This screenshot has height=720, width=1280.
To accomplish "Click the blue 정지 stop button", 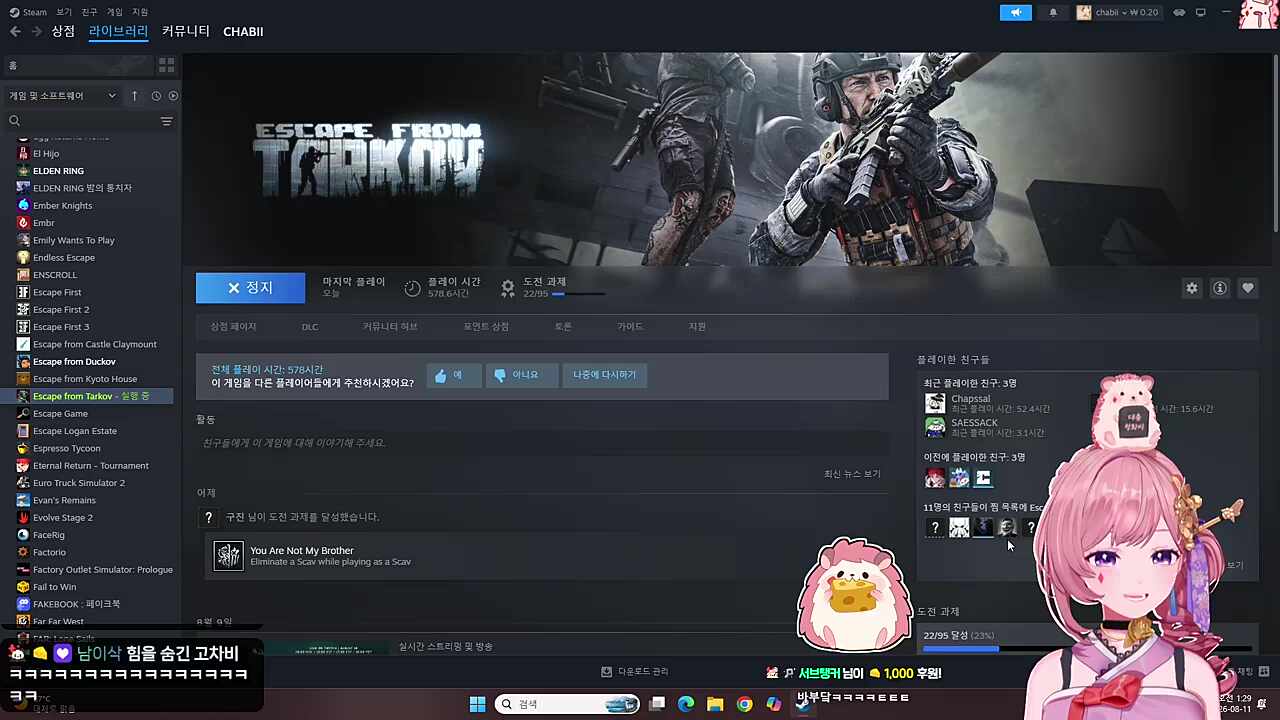I will pos(250,288).
